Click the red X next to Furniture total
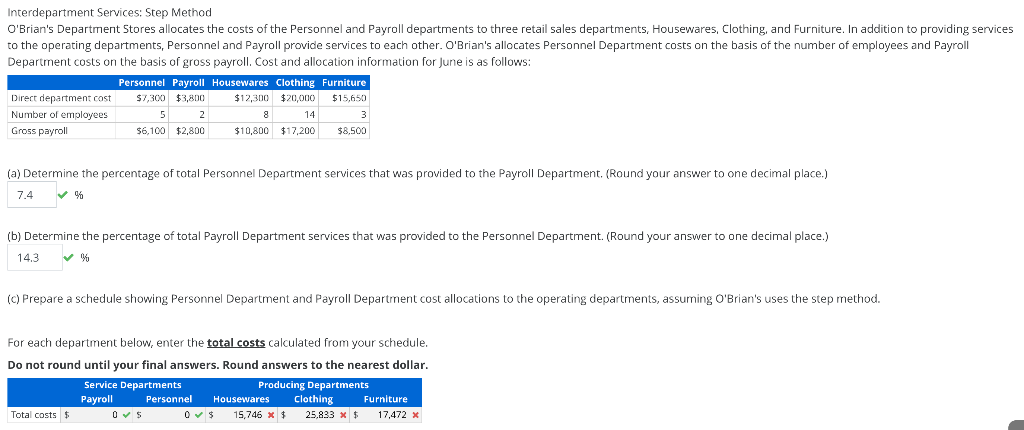1024x430 pixels. [415, 415]
